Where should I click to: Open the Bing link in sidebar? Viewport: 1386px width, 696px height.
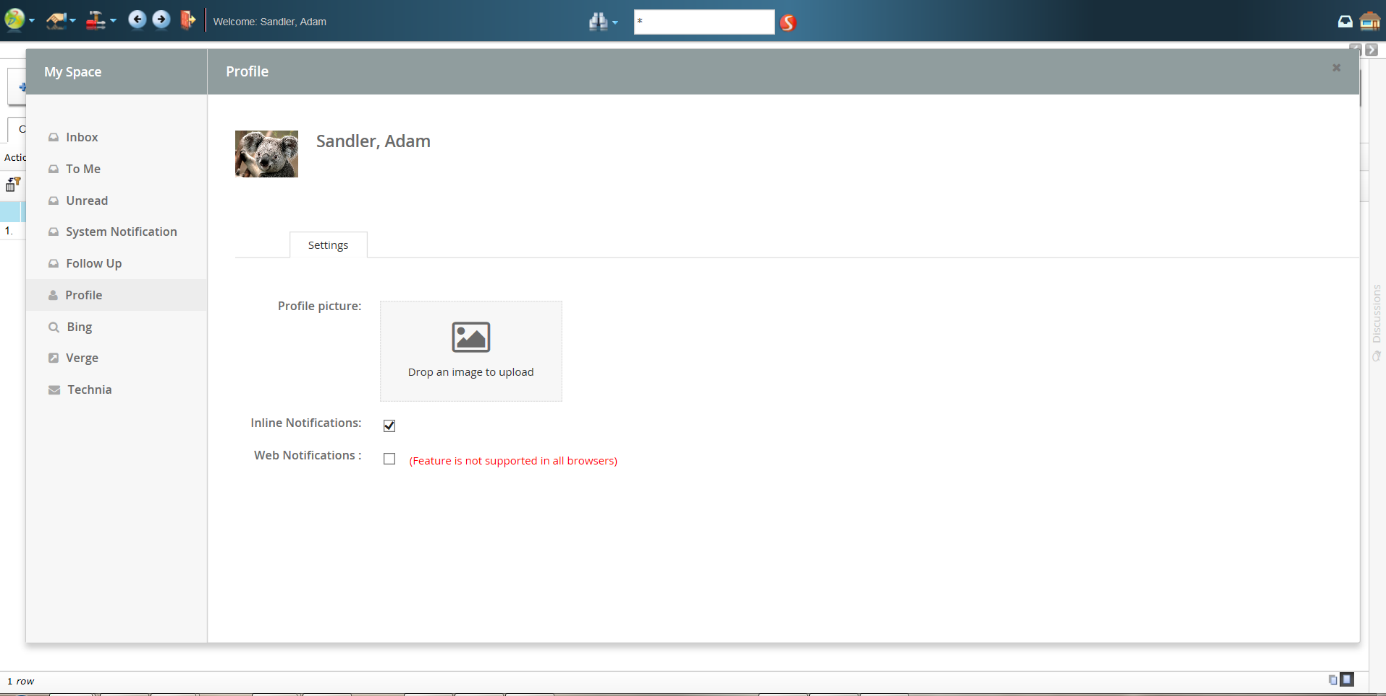point(79,327)
